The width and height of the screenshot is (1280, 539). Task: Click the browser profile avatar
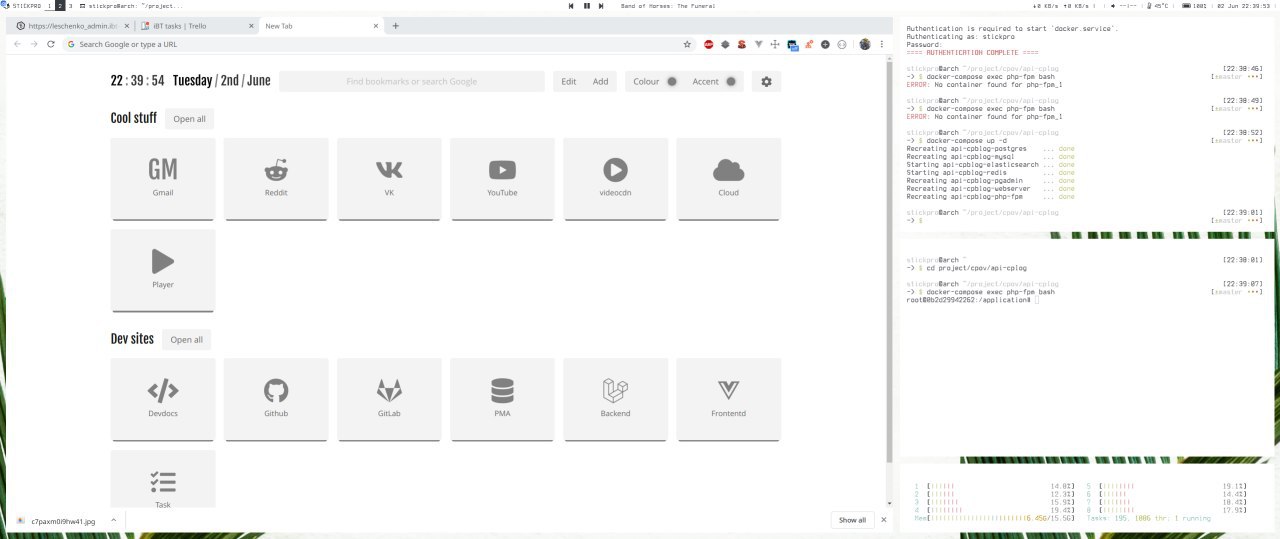(864, 44)
